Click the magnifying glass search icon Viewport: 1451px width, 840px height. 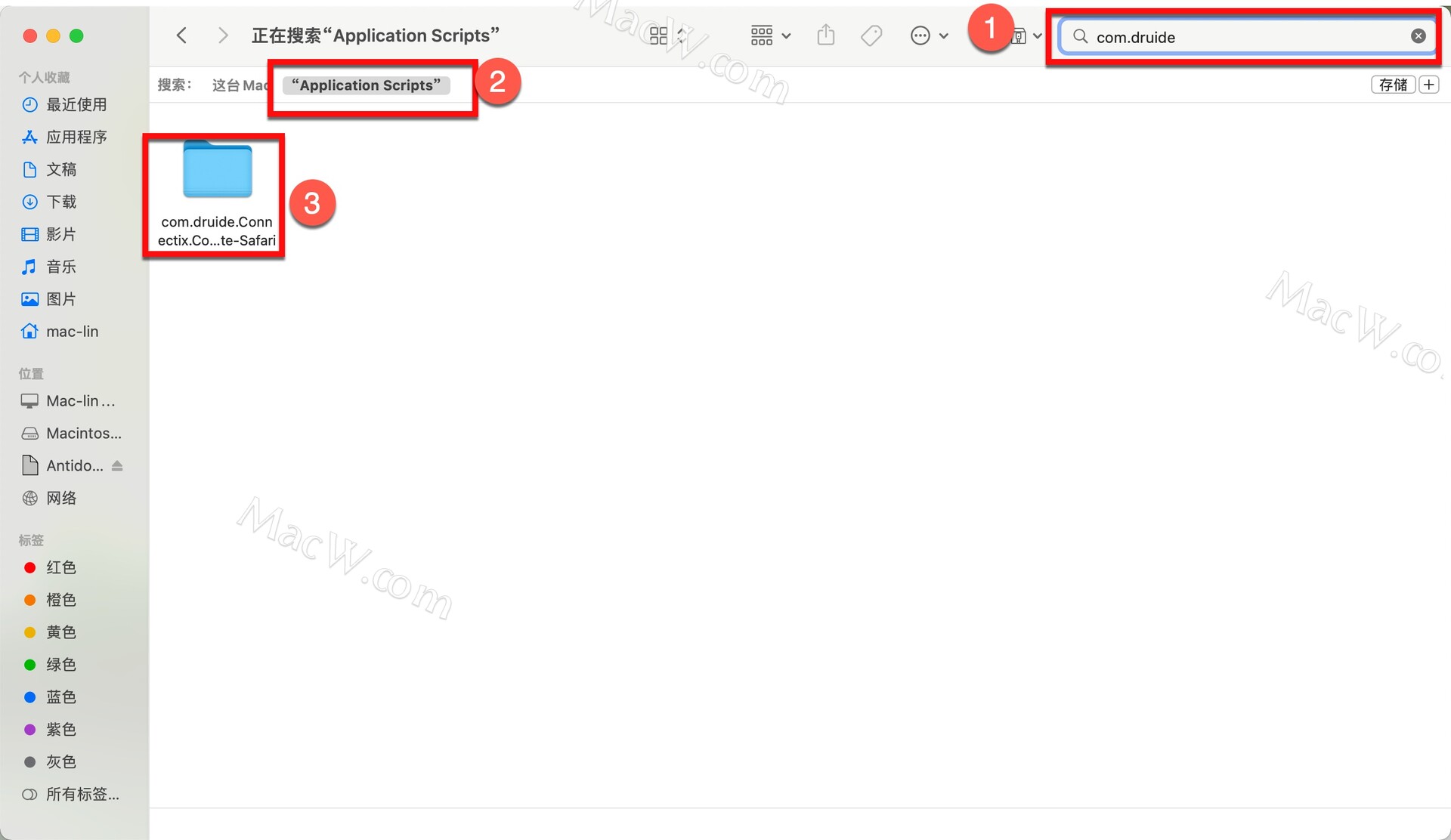[1081, 36]
